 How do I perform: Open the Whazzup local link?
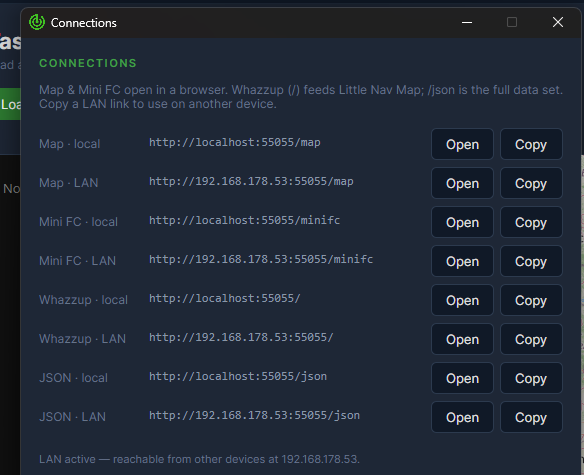click(462, 300)
